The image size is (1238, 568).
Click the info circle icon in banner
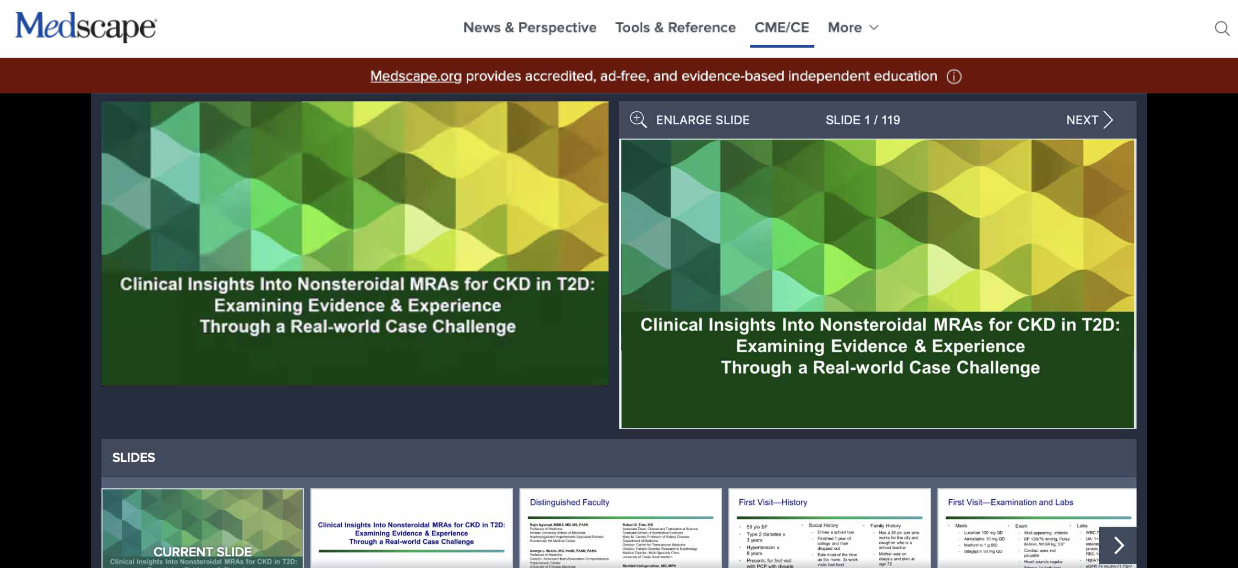[x=954, y=76]
